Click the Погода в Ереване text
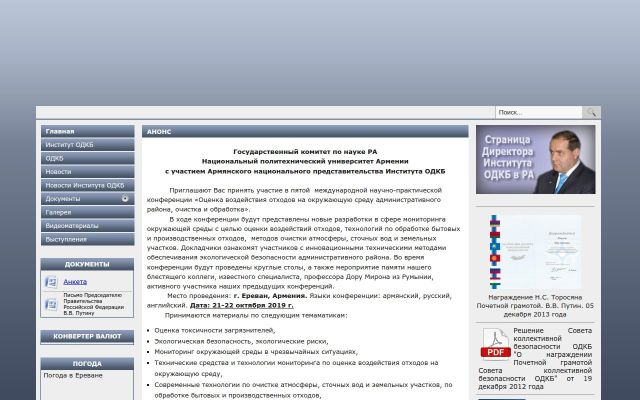 [x=73, y=376]
